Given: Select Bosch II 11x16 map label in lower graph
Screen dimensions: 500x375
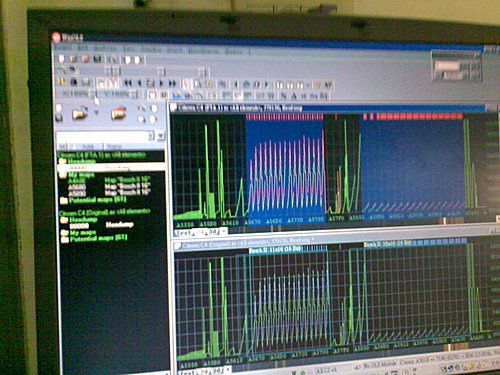Looking at the screenshot, I should (276, 250).
